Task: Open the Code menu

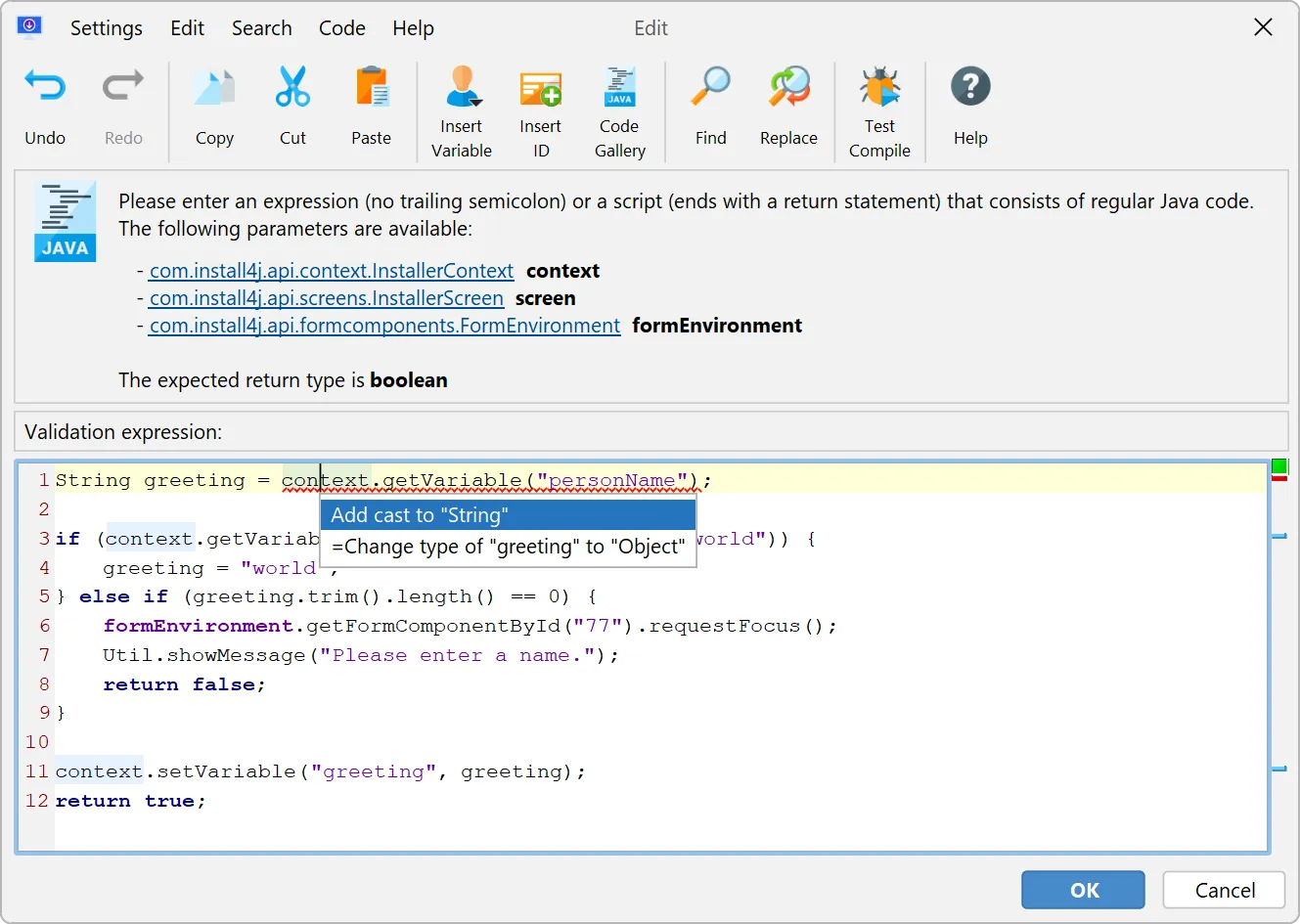Action: pos(342,28)
